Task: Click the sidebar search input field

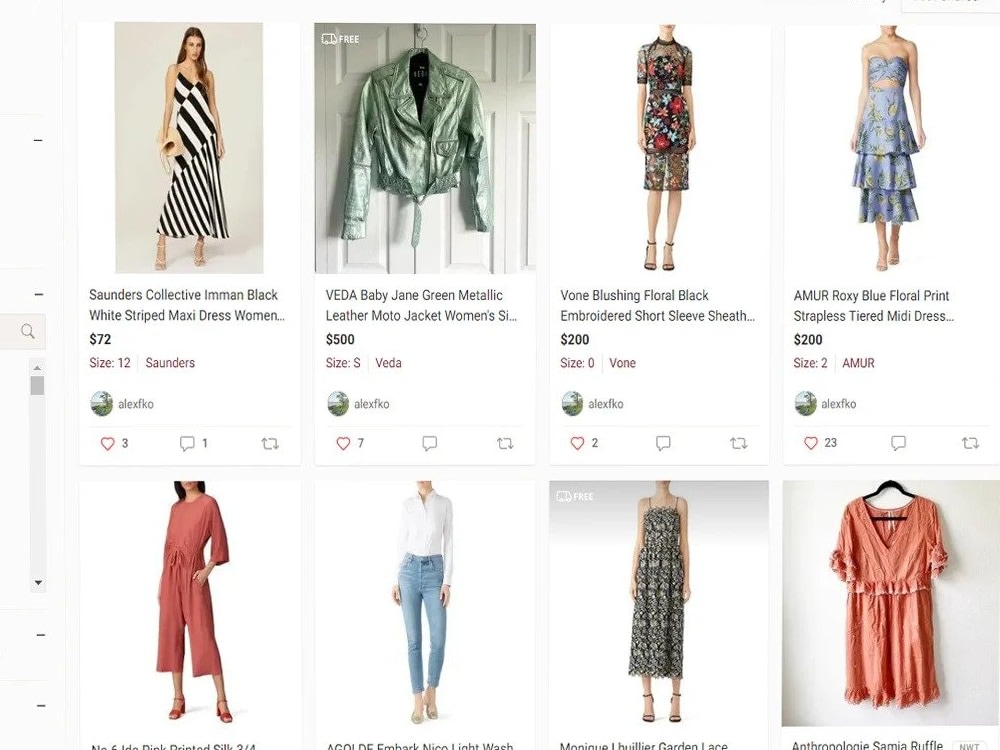Action: pyautogui.click(x=15, y=331)
